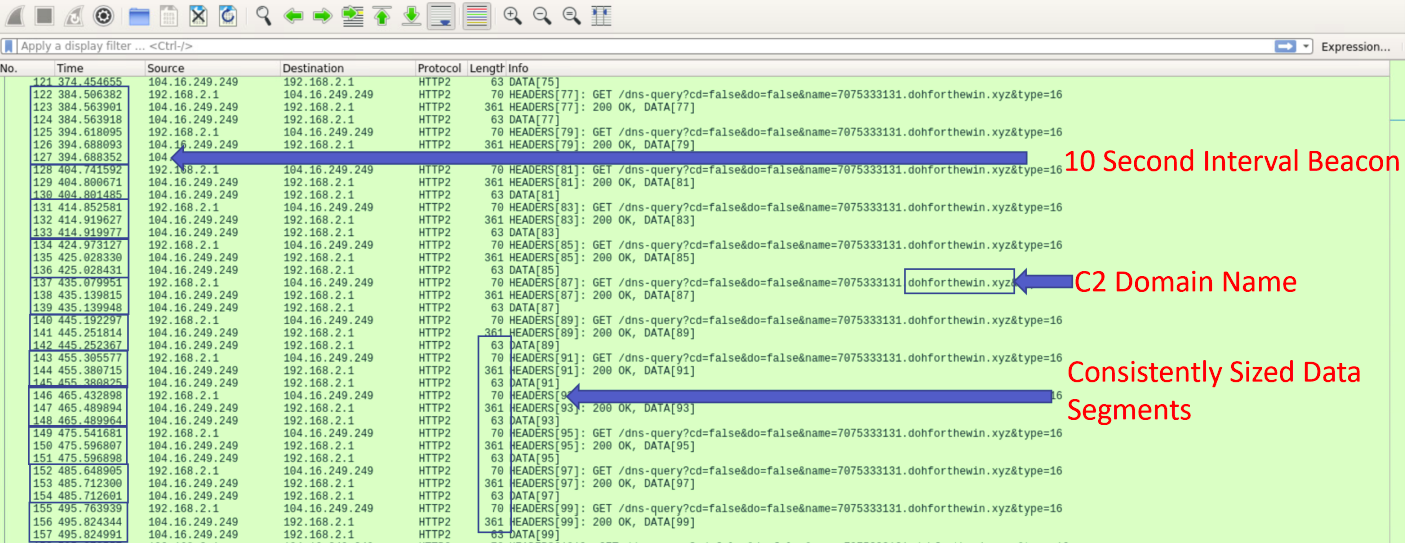Open a capture file with folder icon

[x=139, y=15]
